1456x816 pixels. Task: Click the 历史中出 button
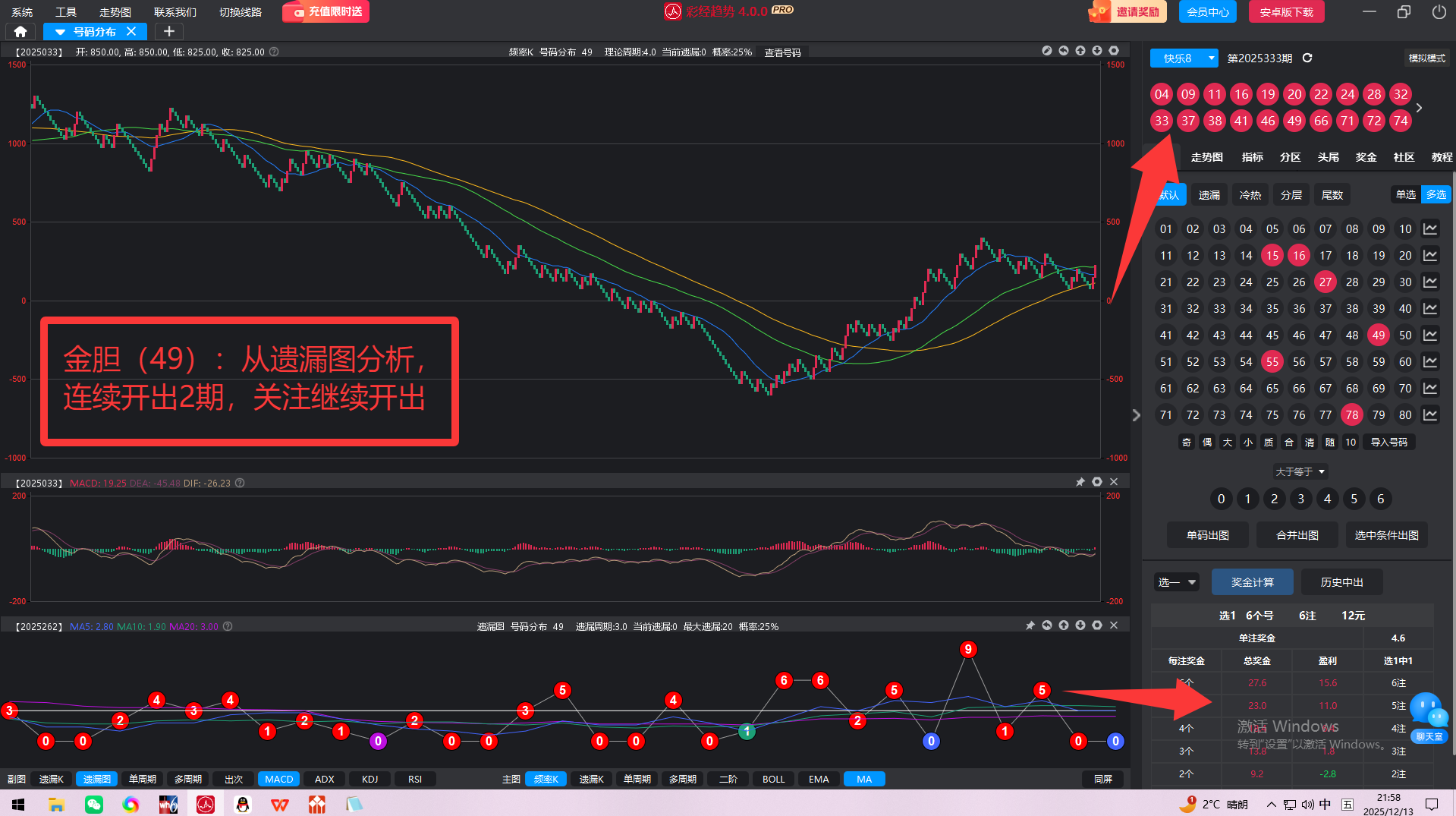(1341, 582)
